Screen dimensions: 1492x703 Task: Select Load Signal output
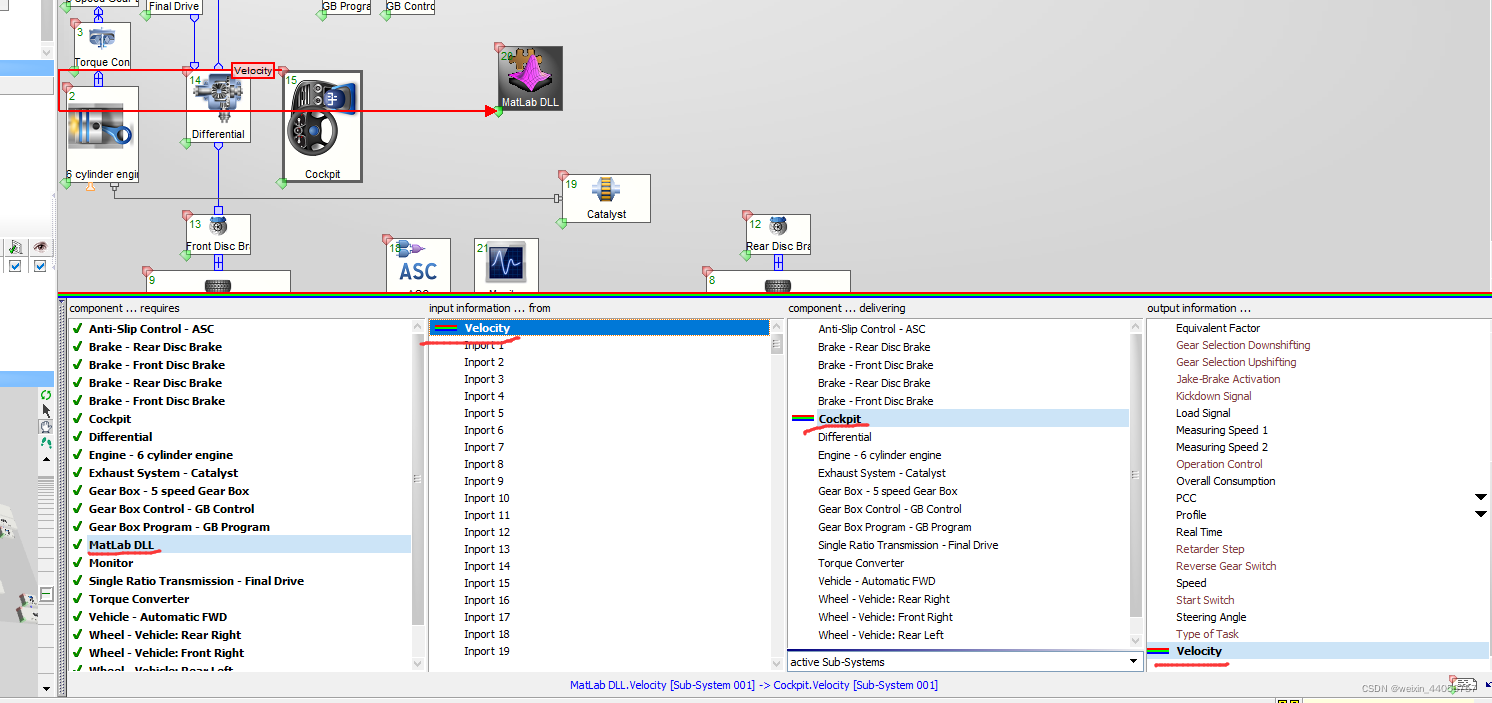pyautogui.click(x=1203, y=413)
